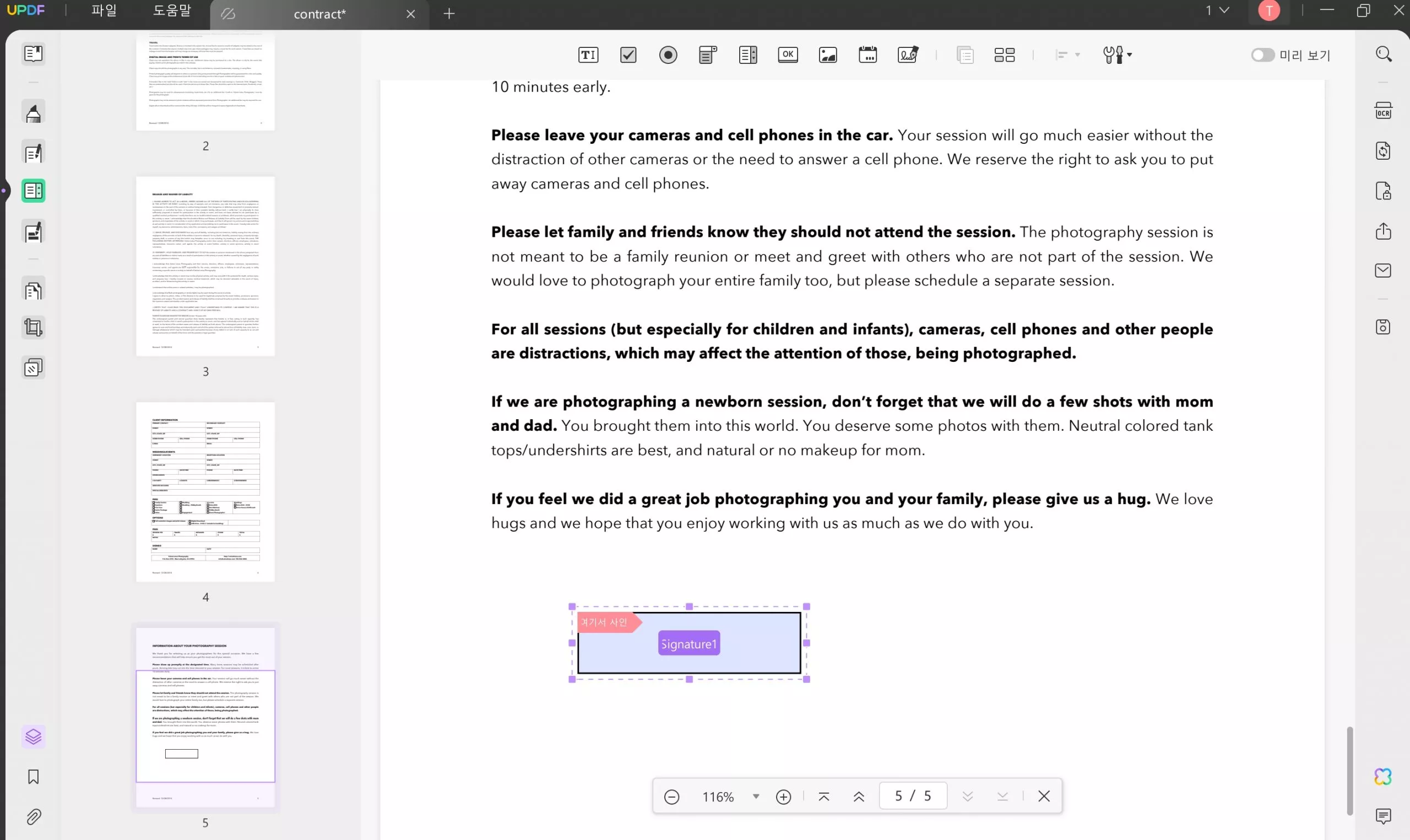Click the Share upload icon

(x=1384, y=231)
